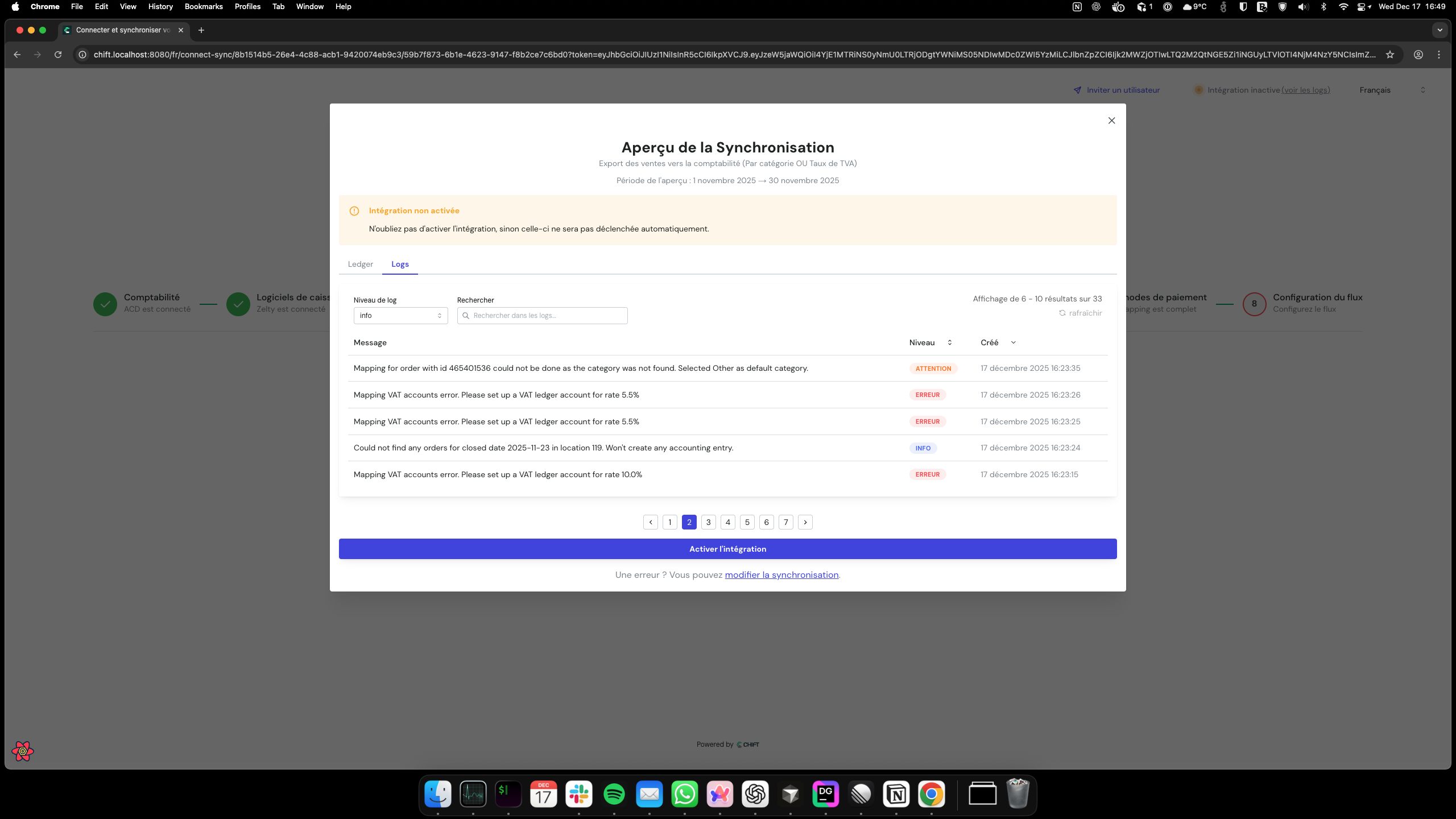
Task: Open the Calendar showing Dec 17
Action: point(543,794)
